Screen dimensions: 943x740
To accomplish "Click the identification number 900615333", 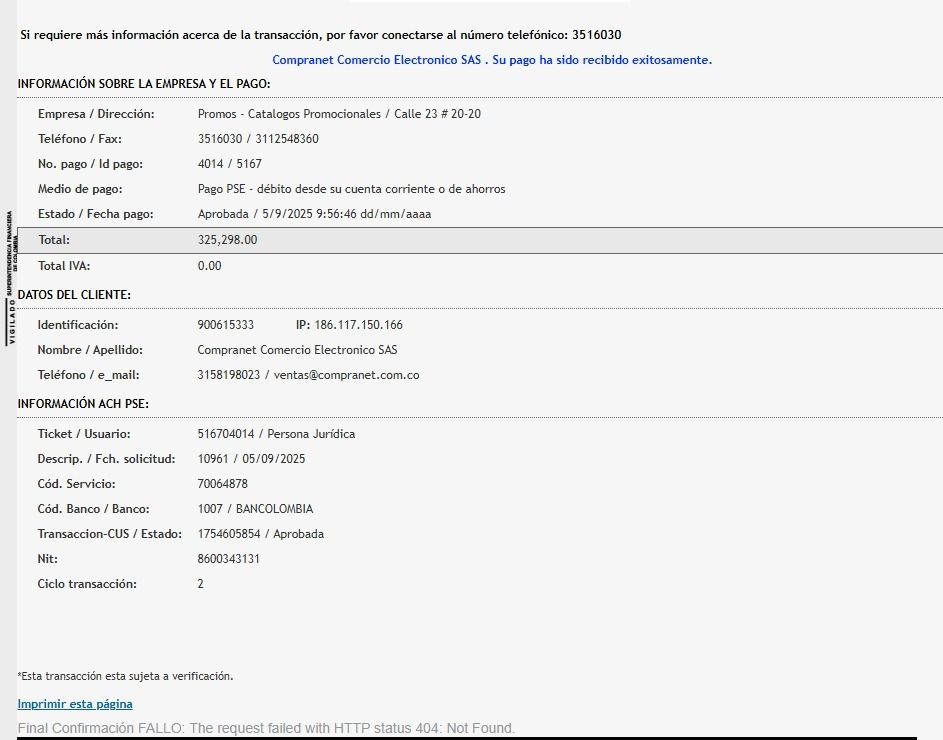I will click(x=226, y=325).
